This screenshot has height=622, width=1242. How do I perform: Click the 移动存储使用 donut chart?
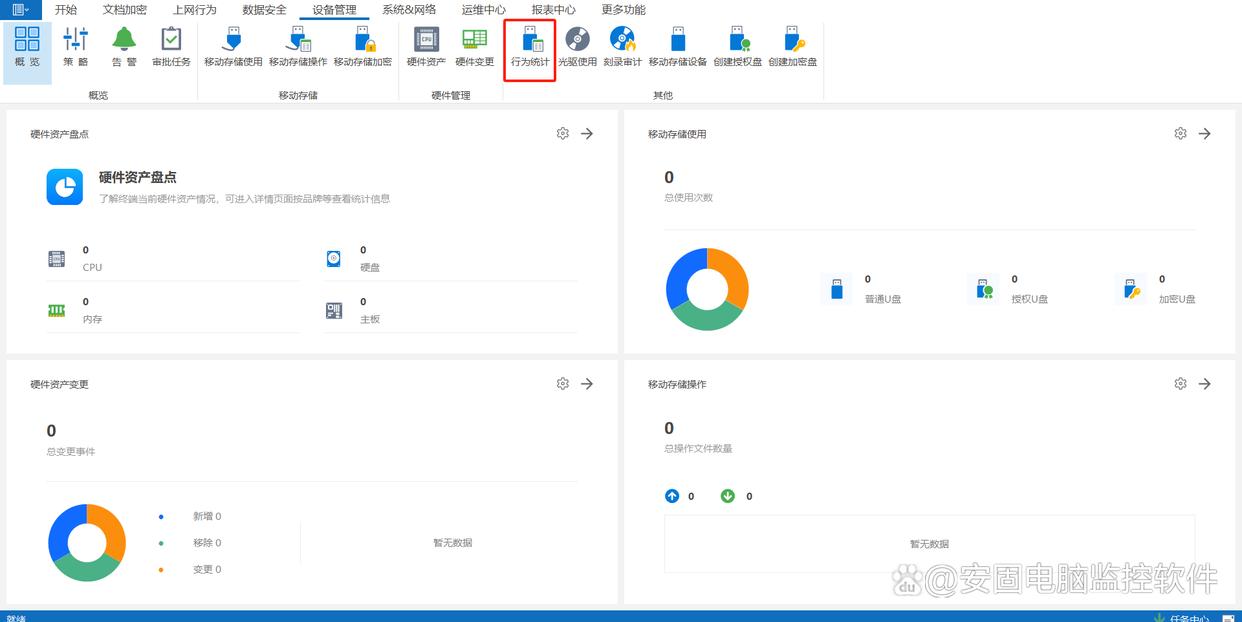707,289
